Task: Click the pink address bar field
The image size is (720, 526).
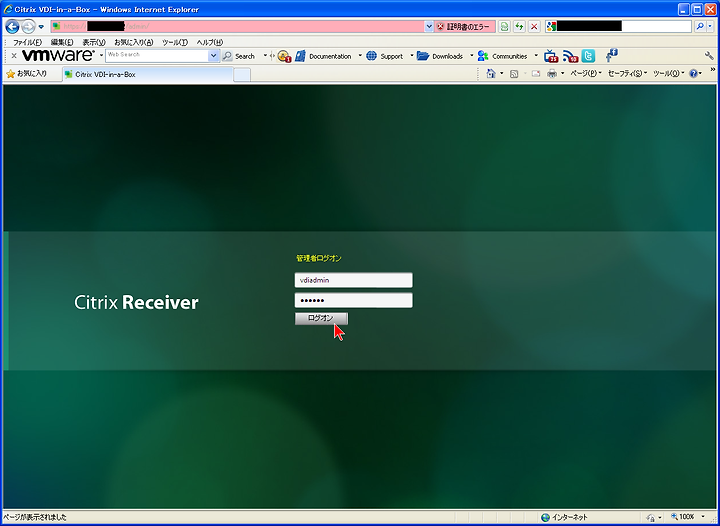Action: point(237,27)
